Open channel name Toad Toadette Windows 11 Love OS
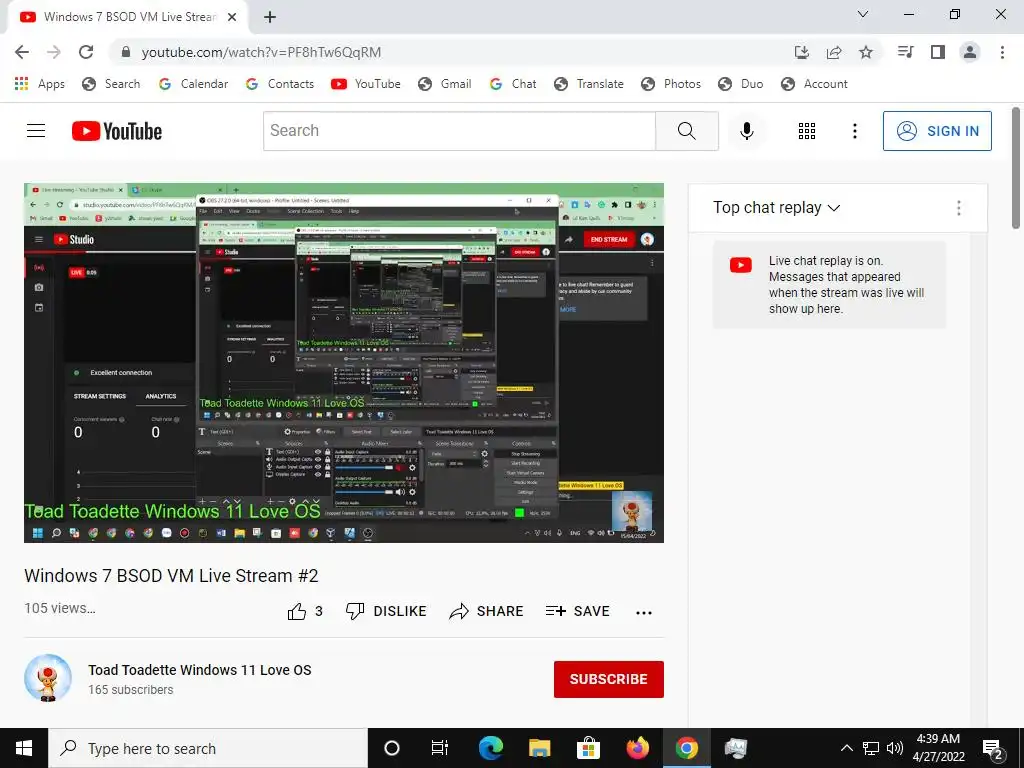1024x768 pixels. (200, 670)
